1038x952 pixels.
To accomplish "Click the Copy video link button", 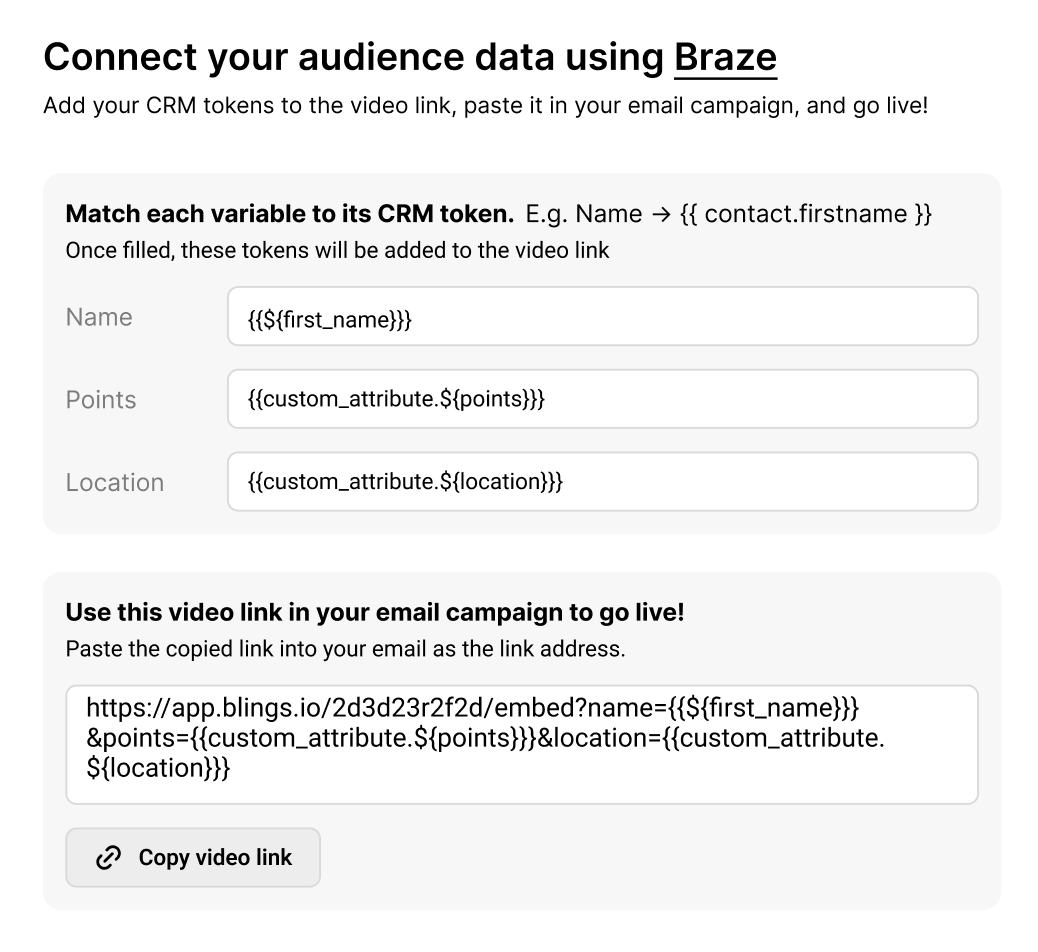I will pyautogui.click(x=192, y=857).
